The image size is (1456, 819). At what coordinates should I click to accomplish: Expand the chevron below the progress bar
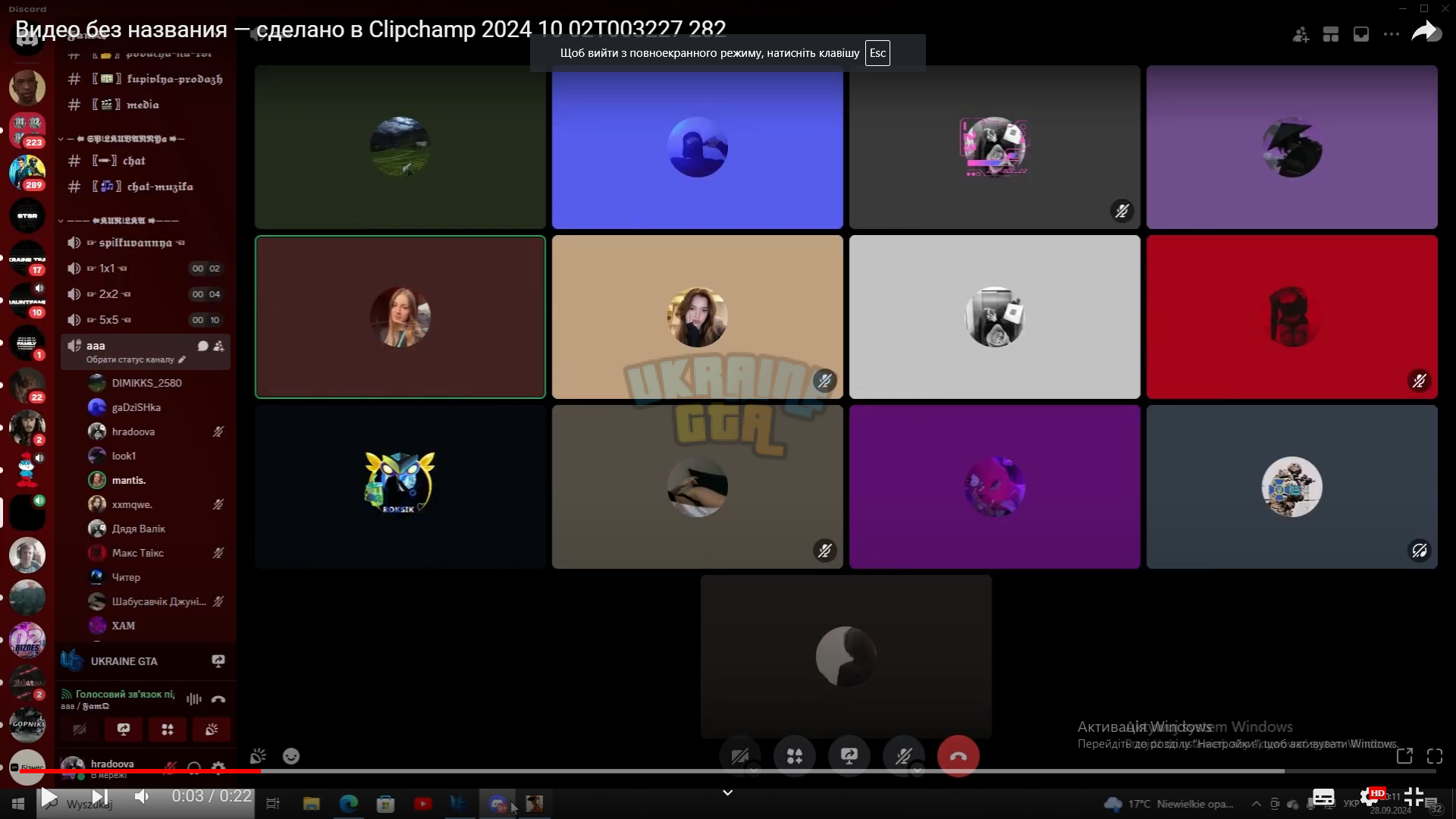[727, 792]
